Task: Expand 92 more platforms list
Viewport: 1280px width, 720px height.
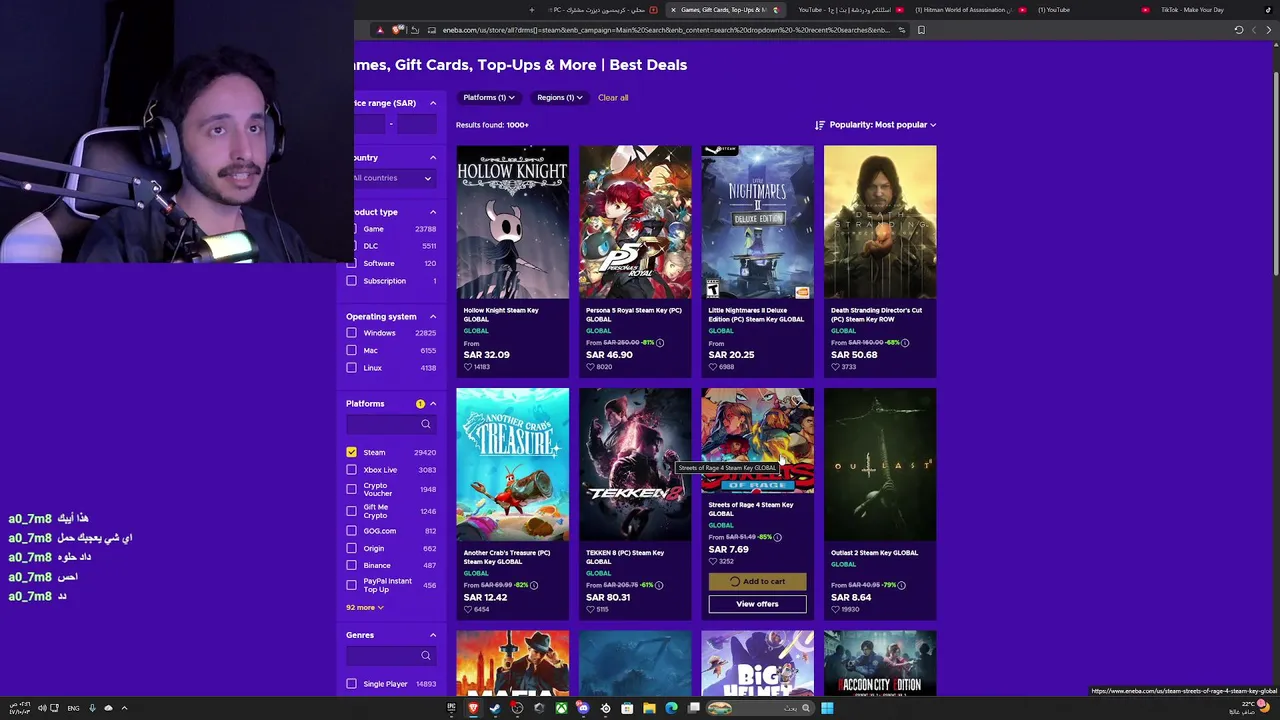Action: click(365, 607)
